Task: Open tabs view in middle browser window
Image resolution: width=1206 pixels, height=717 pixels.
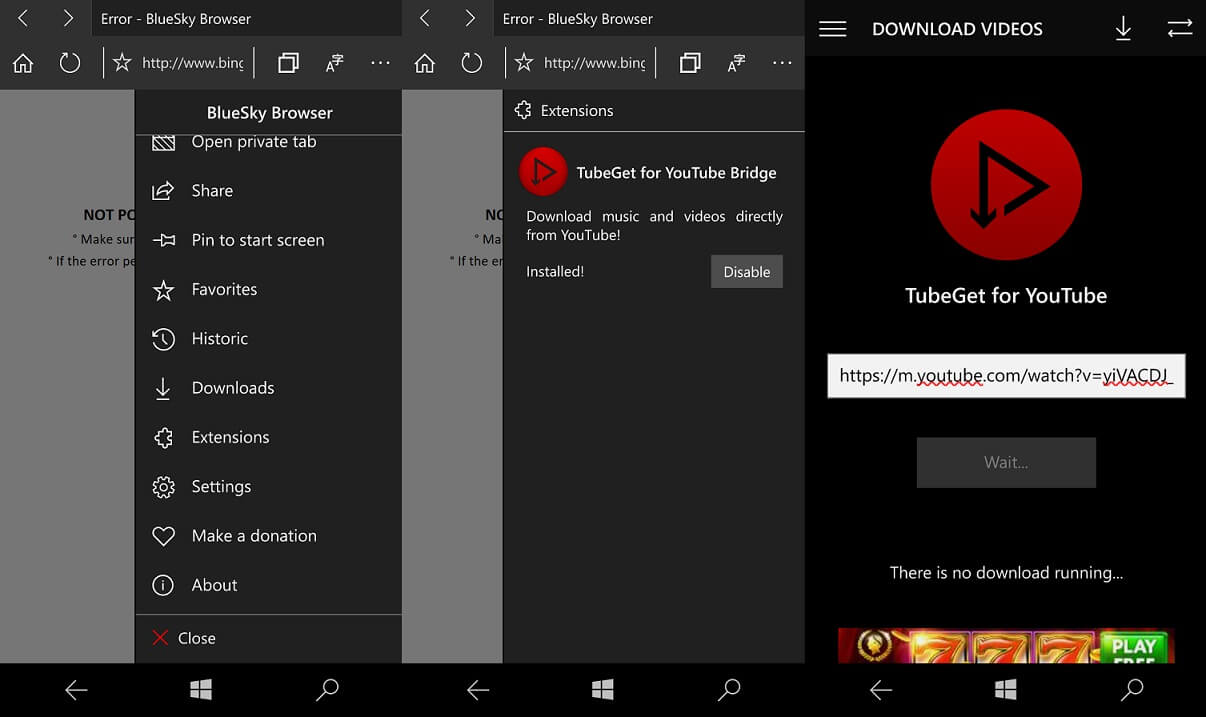Action: coord(690,63)
